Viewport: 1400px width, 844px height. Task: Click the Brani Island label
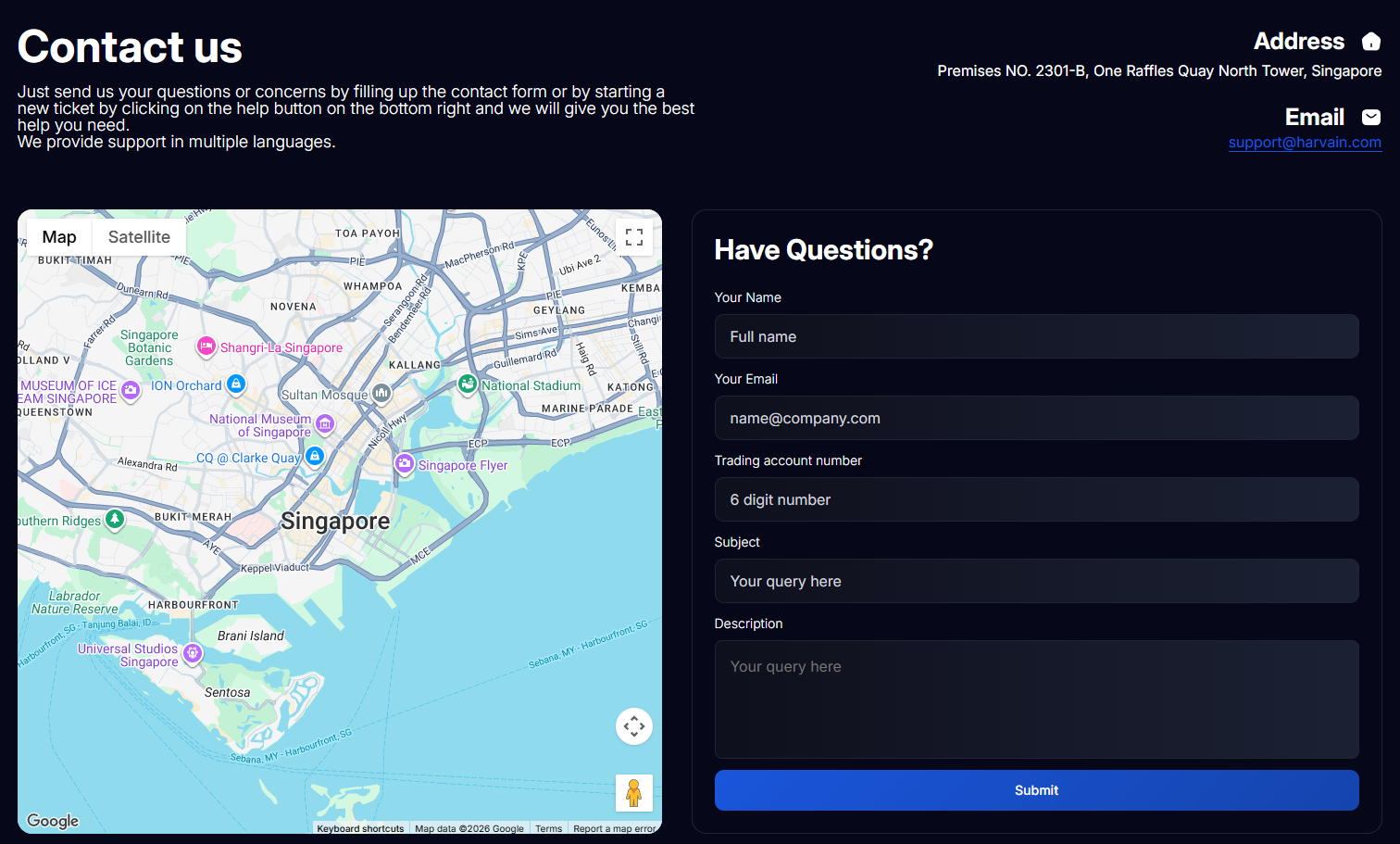click(x=251, y=636)
